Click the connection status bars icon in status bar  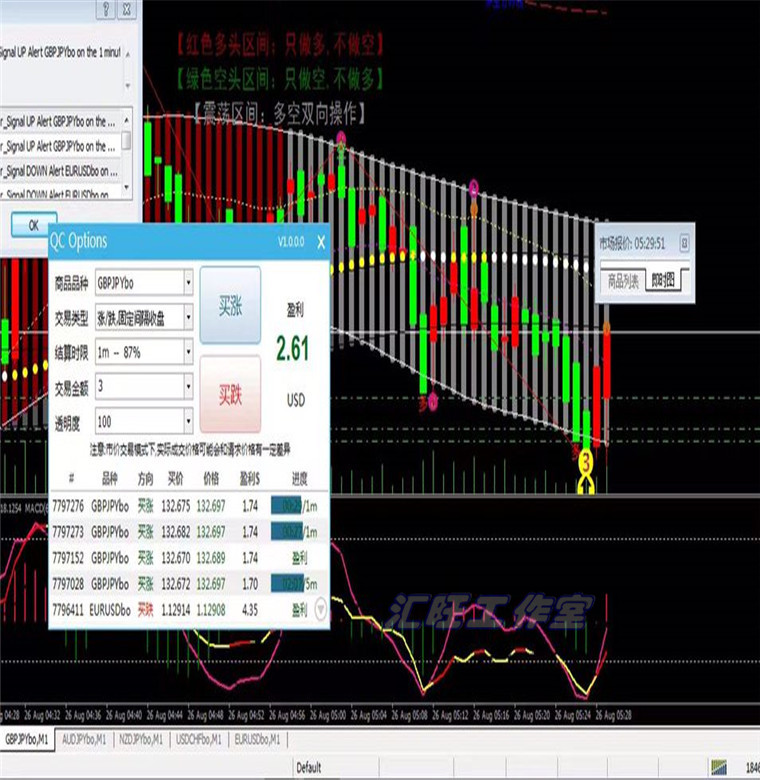click(x=720, y=766)
